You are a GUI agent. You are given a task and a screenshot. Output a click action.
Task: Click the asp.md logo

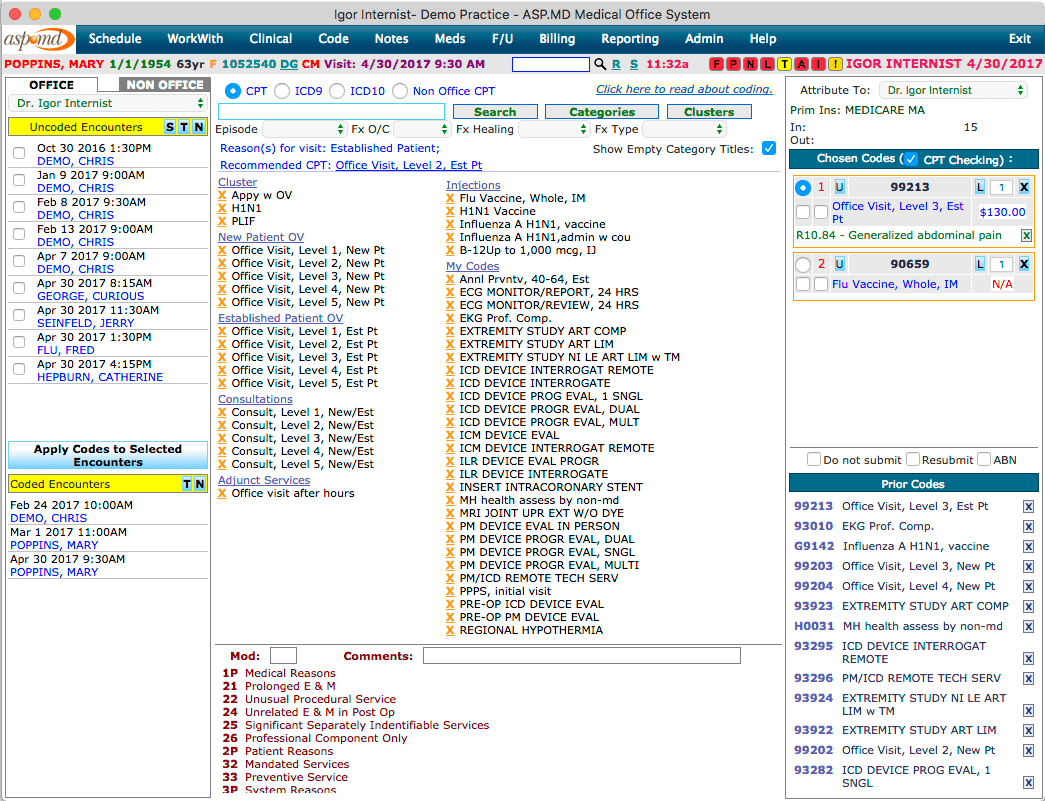[38, 39]
